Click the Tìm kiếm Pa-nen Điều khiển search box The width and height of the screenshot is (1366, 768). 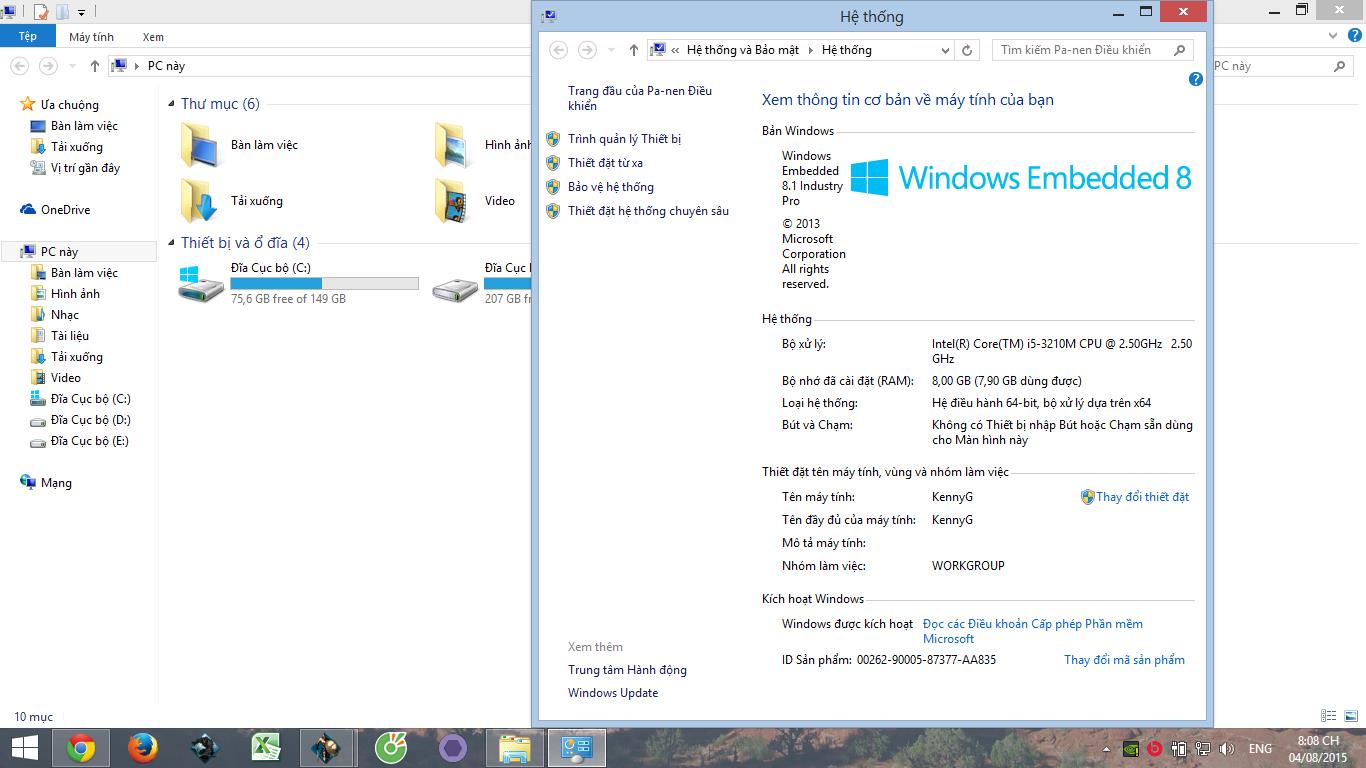pyautogui.click(x=1084, y=50)
